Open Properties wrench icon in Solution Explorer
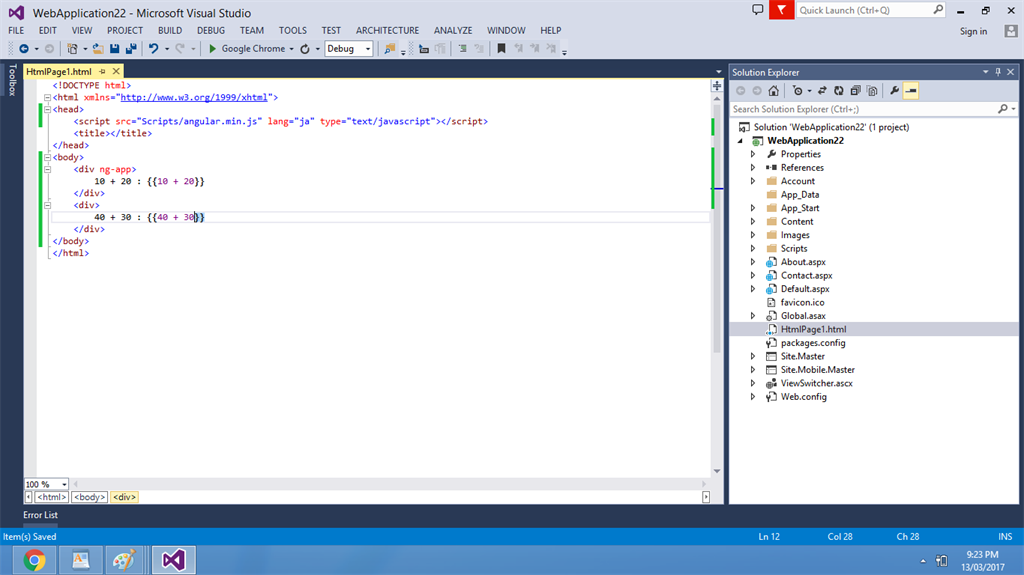 [x=895, y=90]
